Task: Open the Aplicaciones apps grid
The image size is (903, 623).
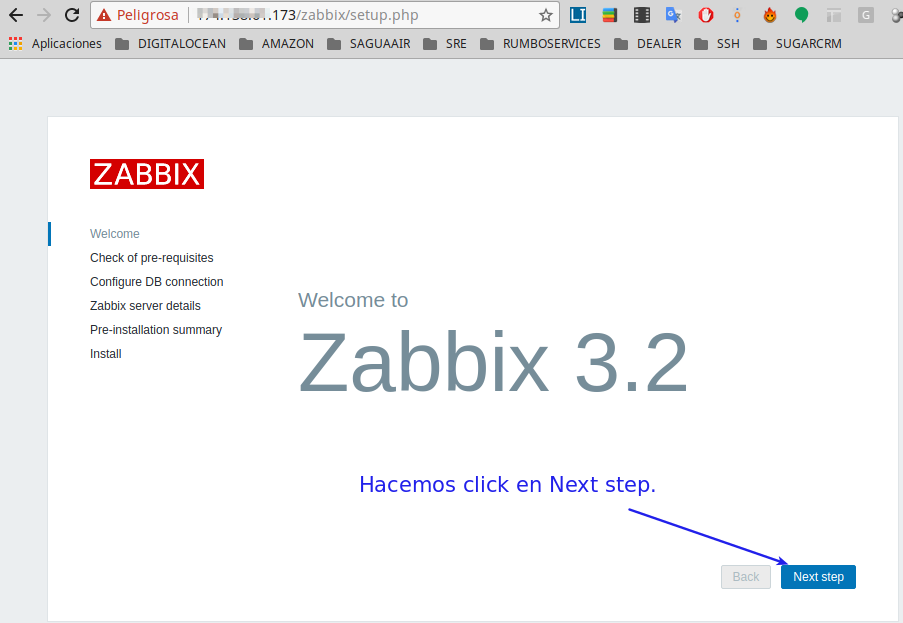Action: tap(55, 44)
